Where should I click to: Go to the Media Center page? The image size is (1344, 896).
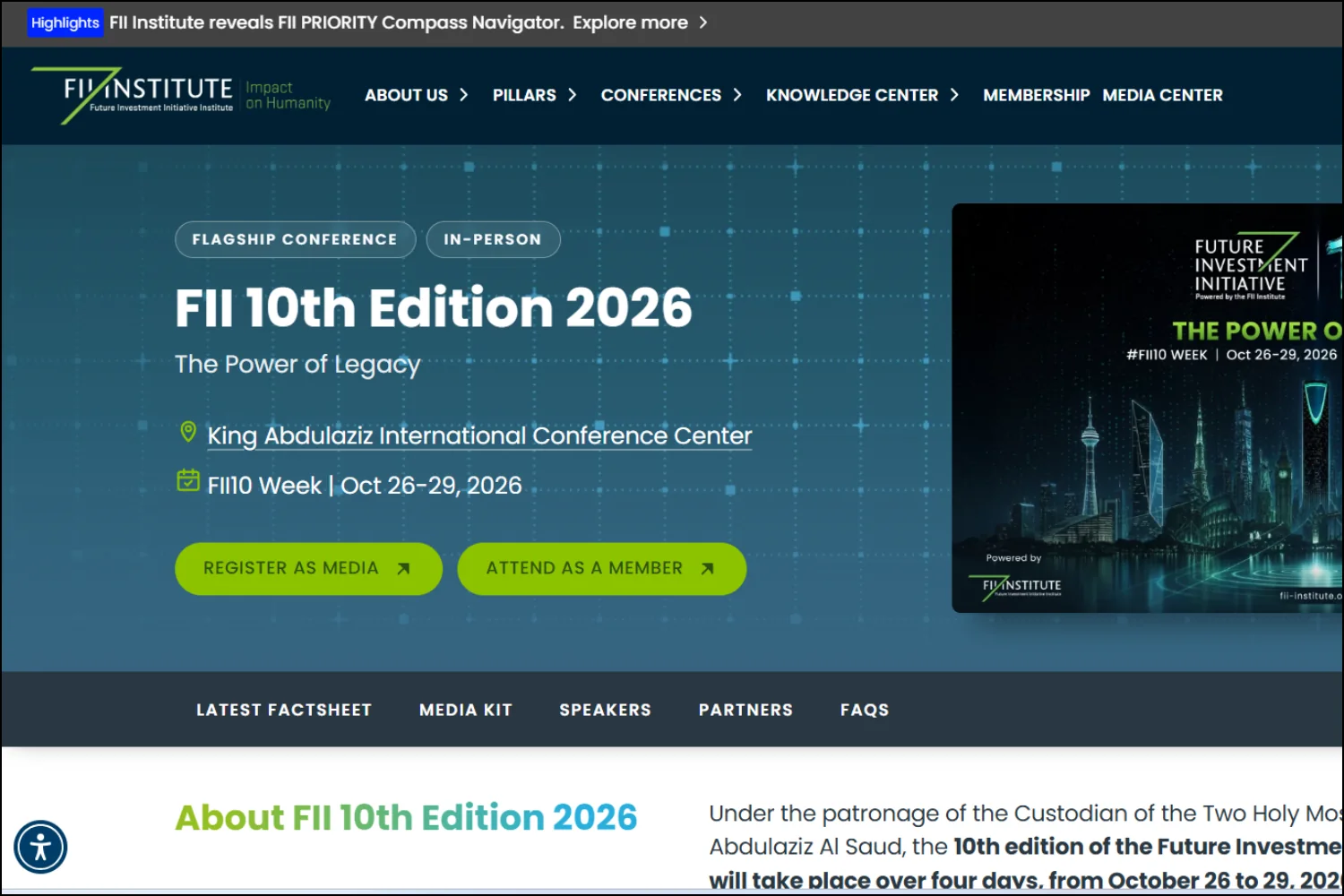click(x=1162, y=95)
